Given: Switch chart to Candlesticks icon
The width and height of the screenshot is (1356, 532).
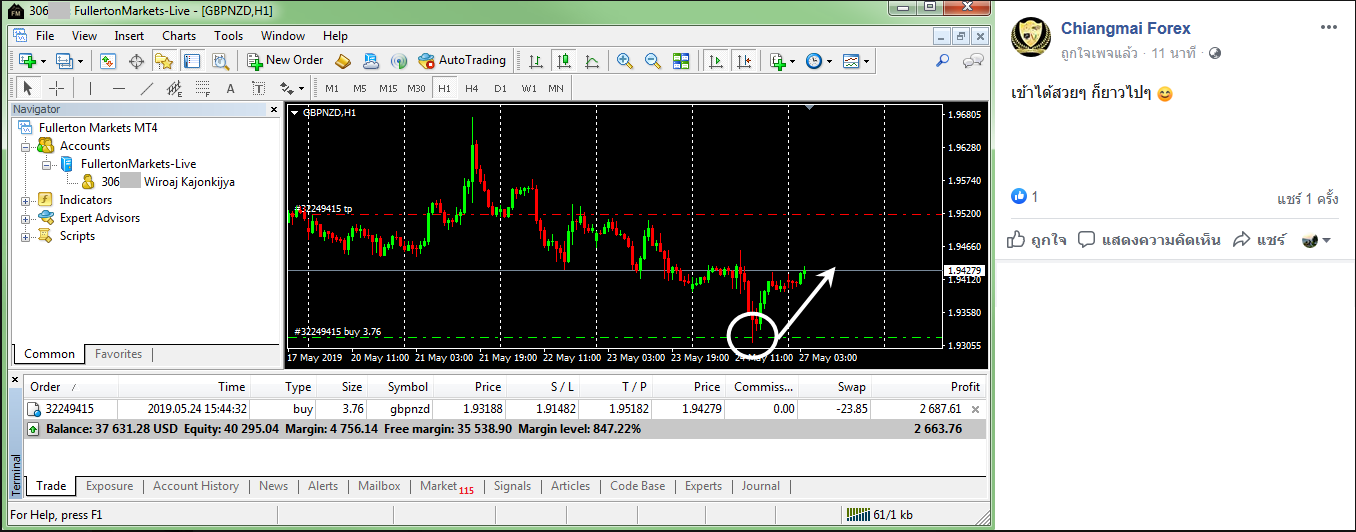Looking at the screenshot, I should (x=563, y=61).
